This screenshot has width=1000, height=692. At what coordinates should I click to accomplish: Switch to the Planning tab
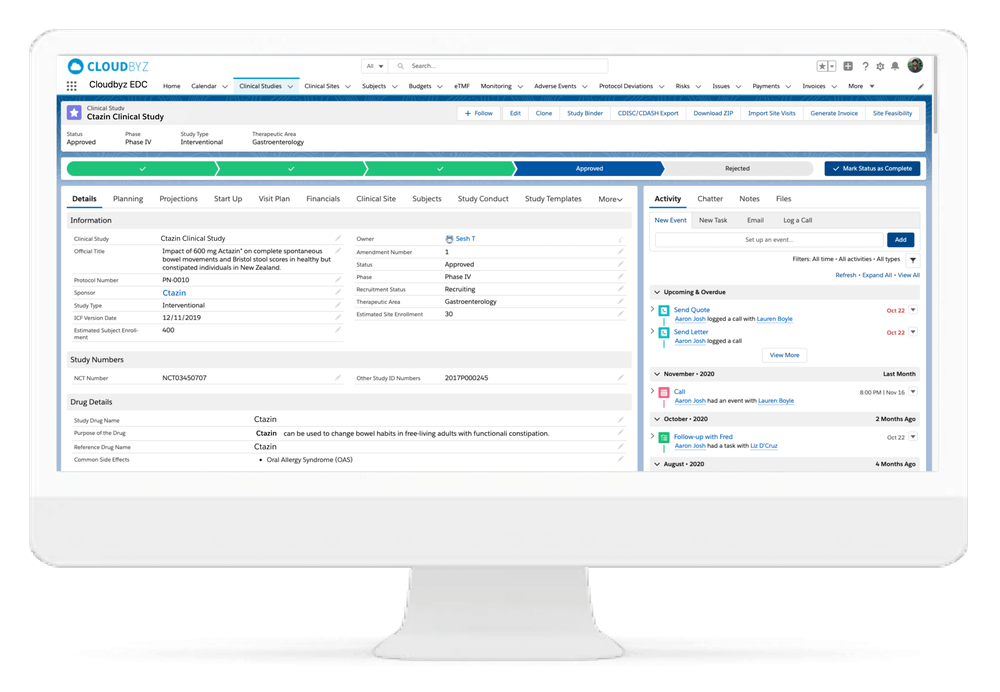click(128, 199)
